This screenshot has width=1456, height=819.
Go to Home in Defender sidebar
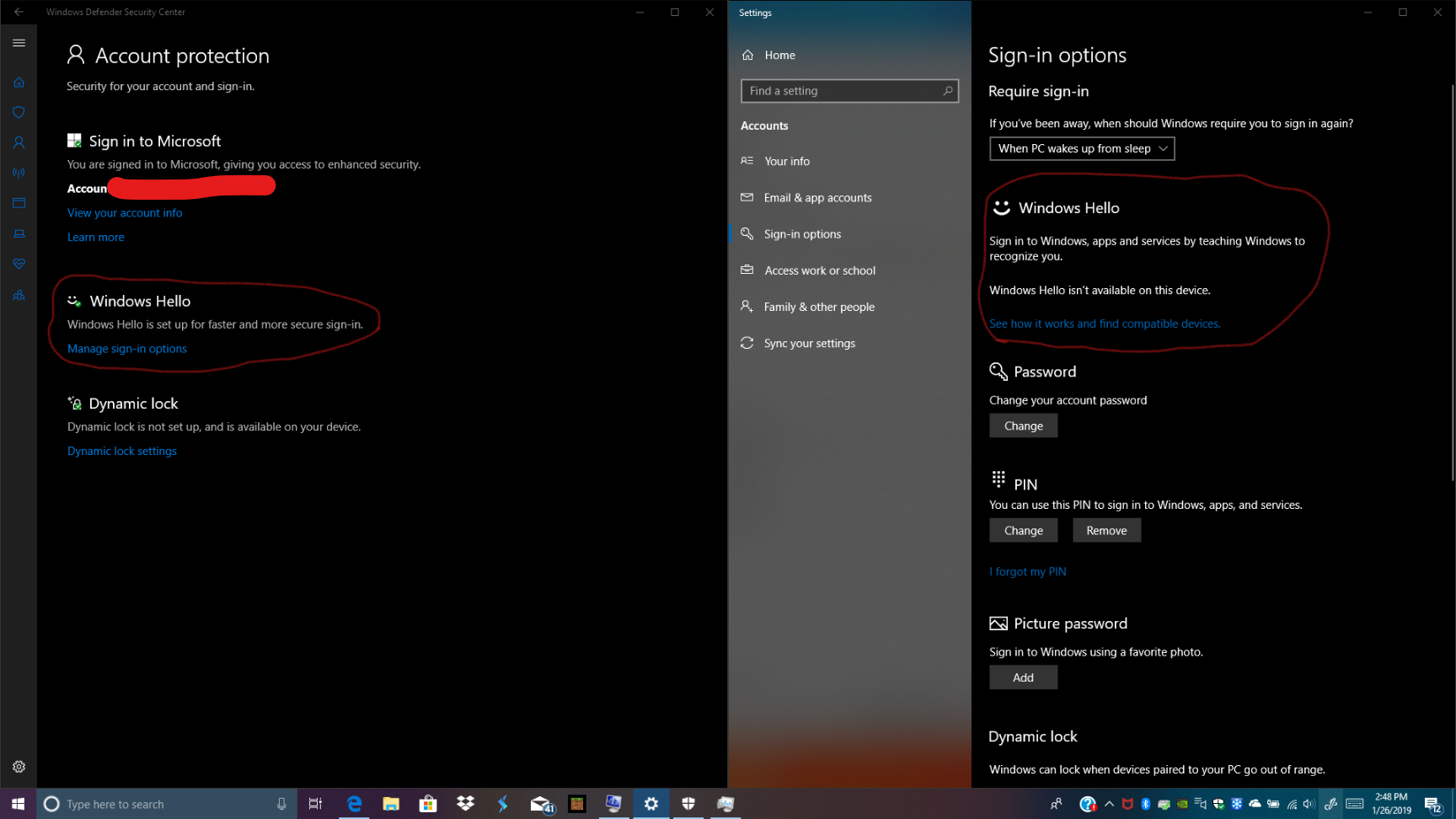coord(19,83)
